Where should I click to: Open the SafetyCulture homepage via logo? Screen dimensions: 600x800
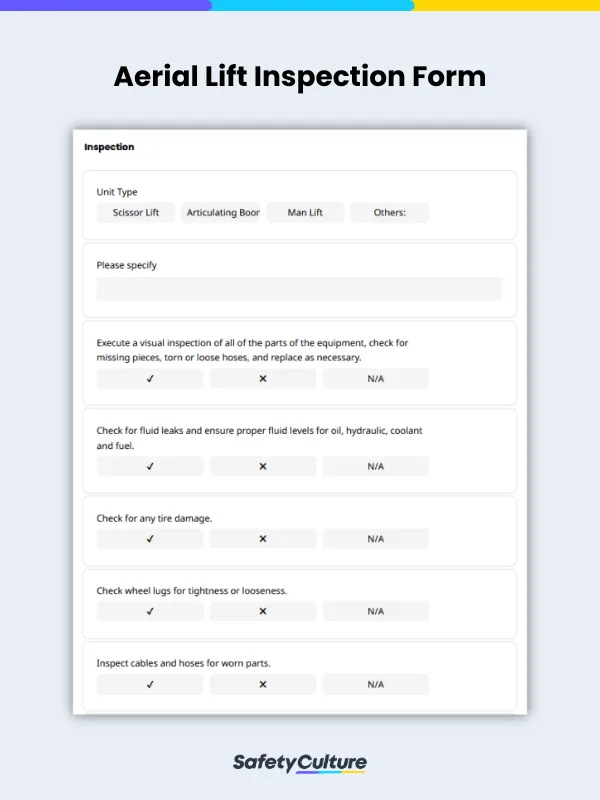pos(299,761)
